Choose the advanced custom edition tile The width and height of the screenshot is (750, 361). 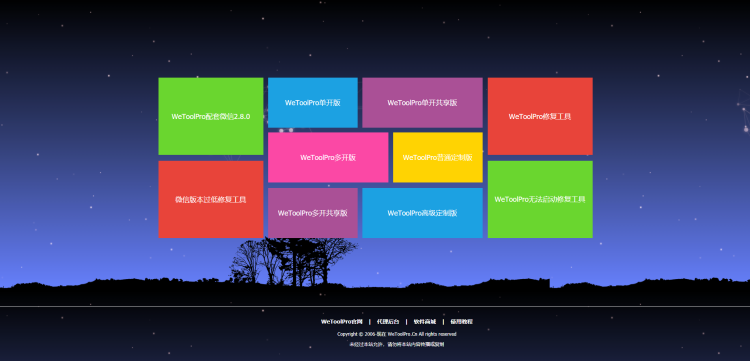point(422,213)
